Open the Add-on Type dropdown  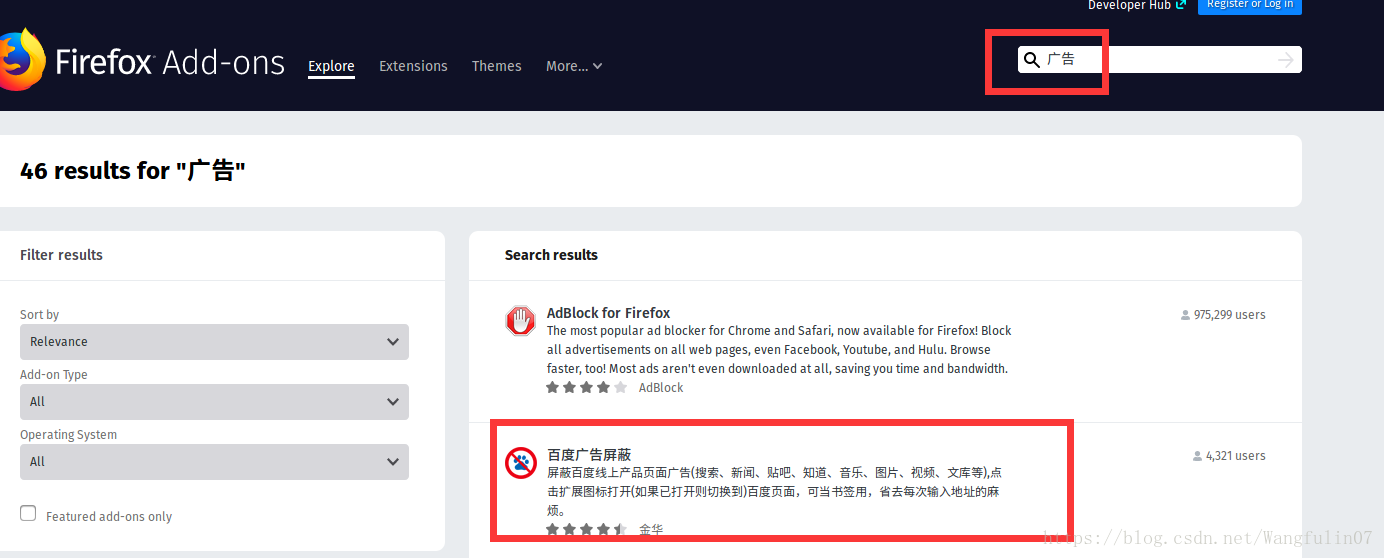point(214,402)
